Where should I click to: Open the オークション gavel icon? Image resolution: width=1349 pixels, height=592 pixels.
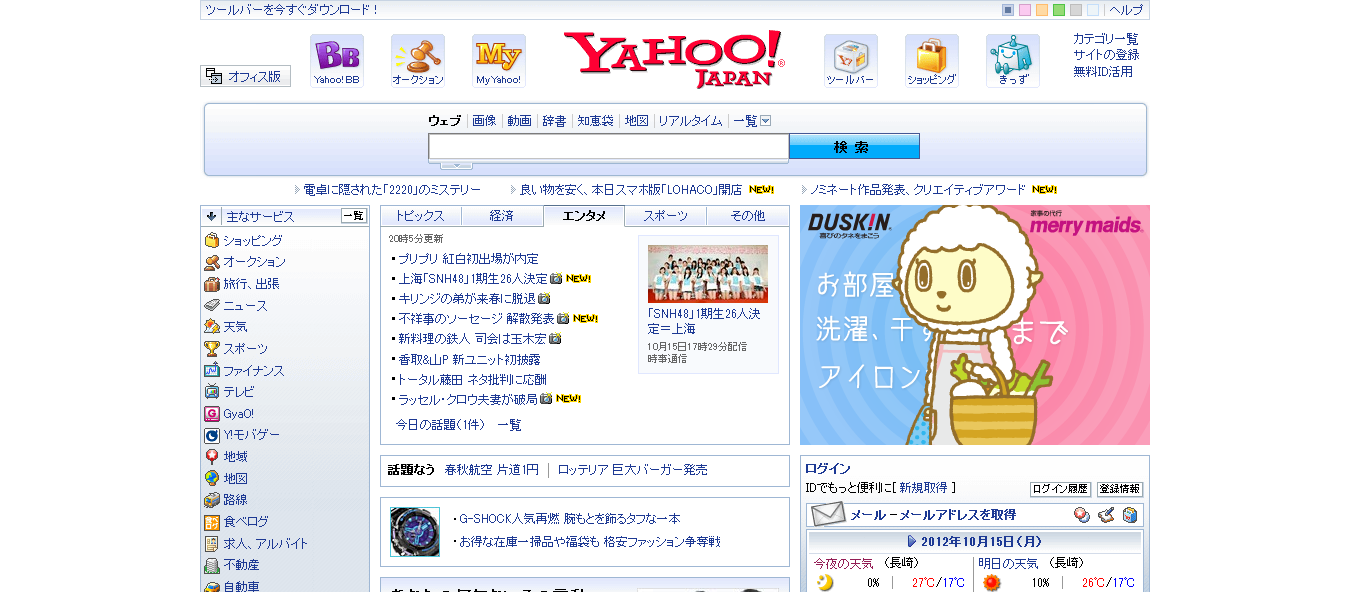pos(418,61)
